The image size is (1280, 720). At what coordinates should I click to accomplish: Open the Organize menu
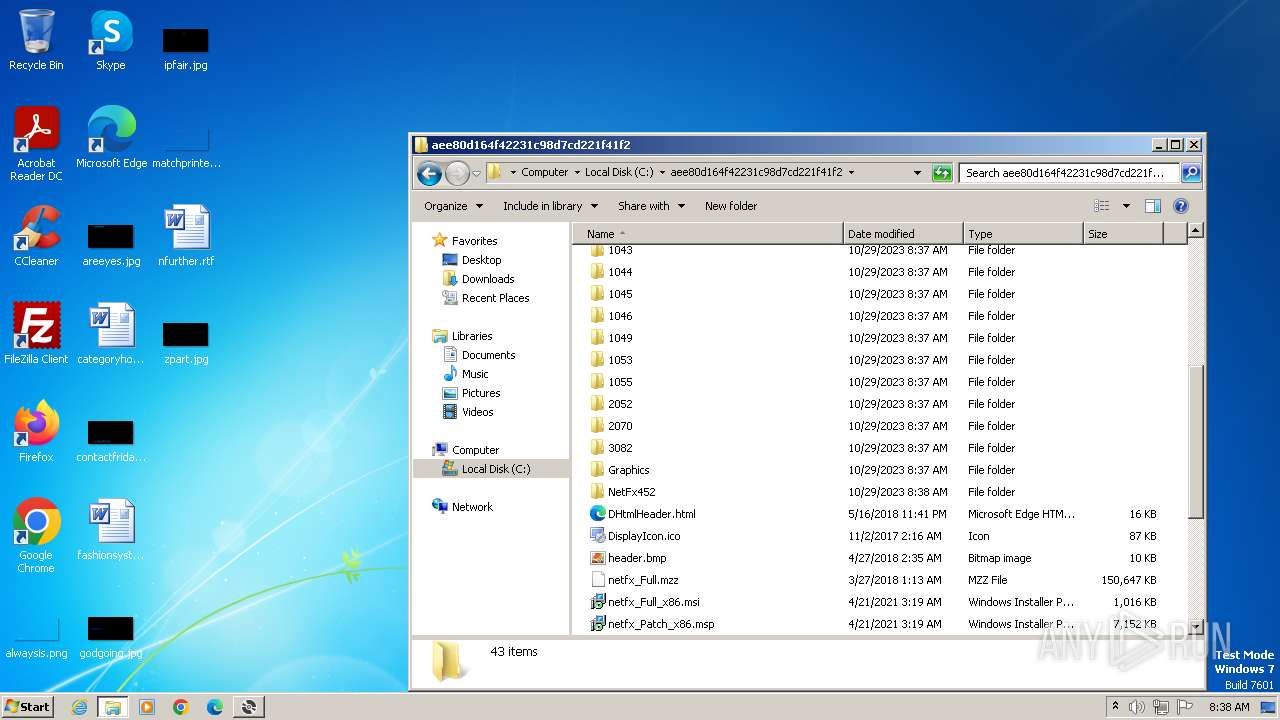pos(454,206)
